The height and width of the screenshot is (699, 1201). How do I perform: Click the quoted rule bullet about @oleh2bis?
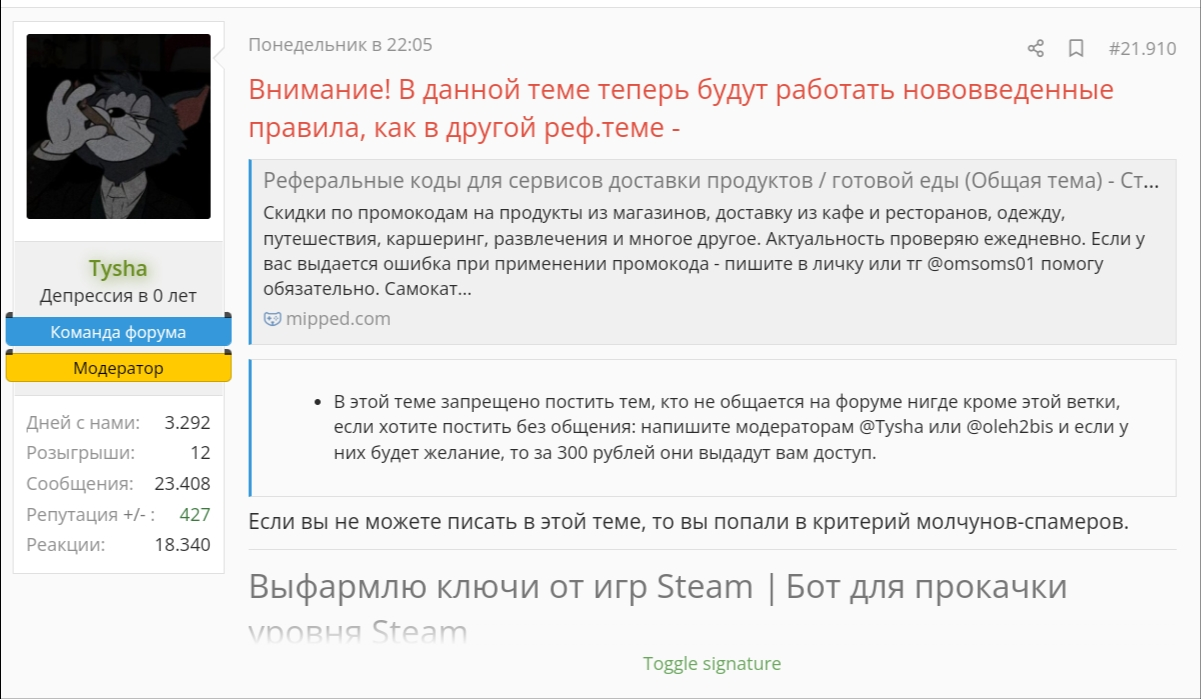click(x=731, y=428)
